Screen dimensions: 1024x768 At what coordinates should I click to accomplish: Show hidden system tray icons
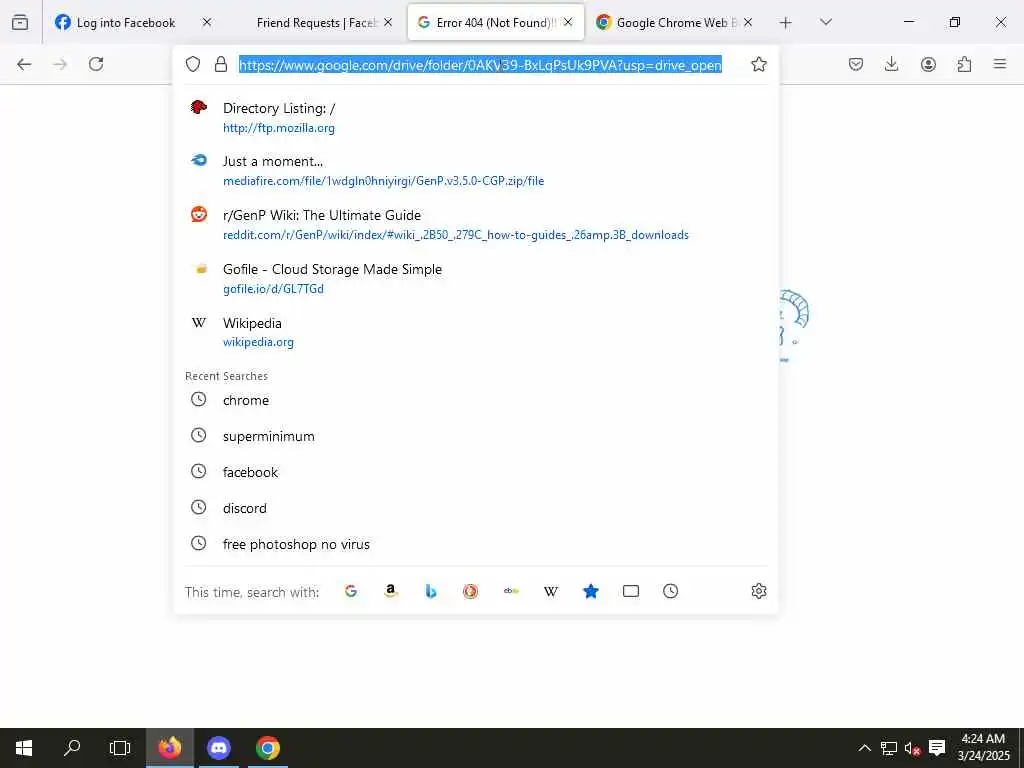pos(865,748)
